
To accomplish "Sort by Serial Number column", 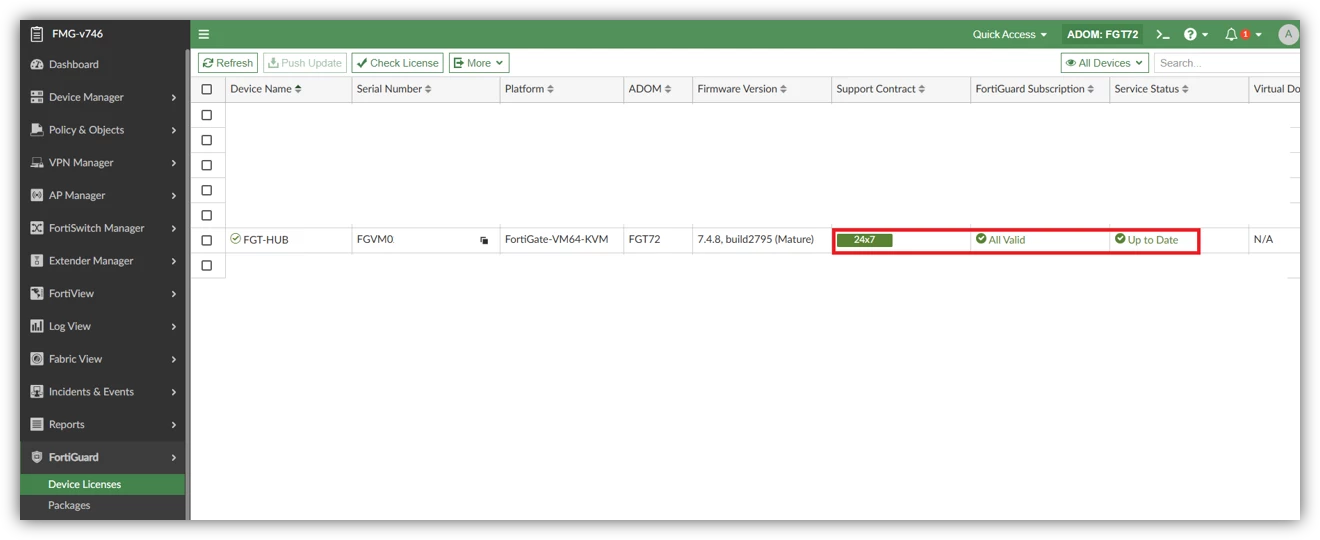I will click(x=394, y=89).
